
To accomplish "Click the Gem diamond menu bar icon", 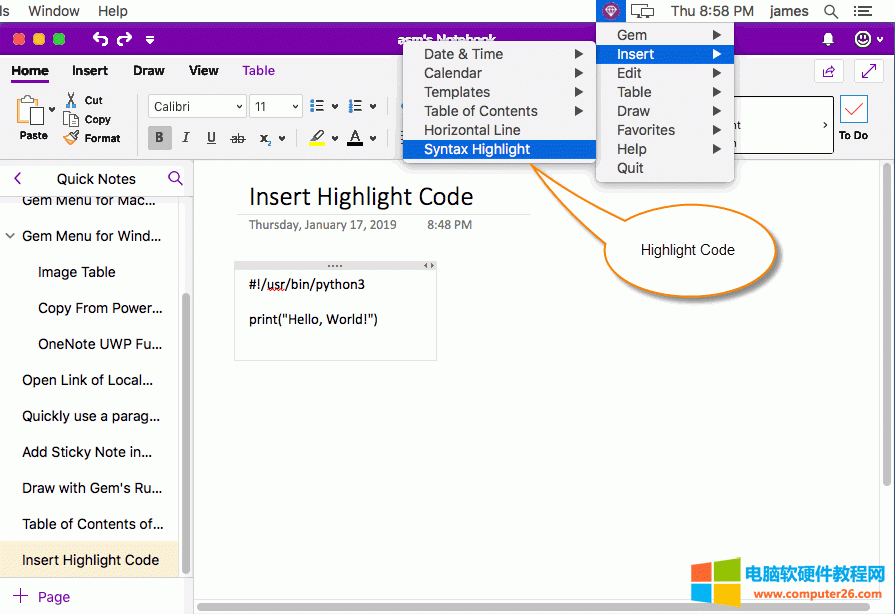I will 611,11.
